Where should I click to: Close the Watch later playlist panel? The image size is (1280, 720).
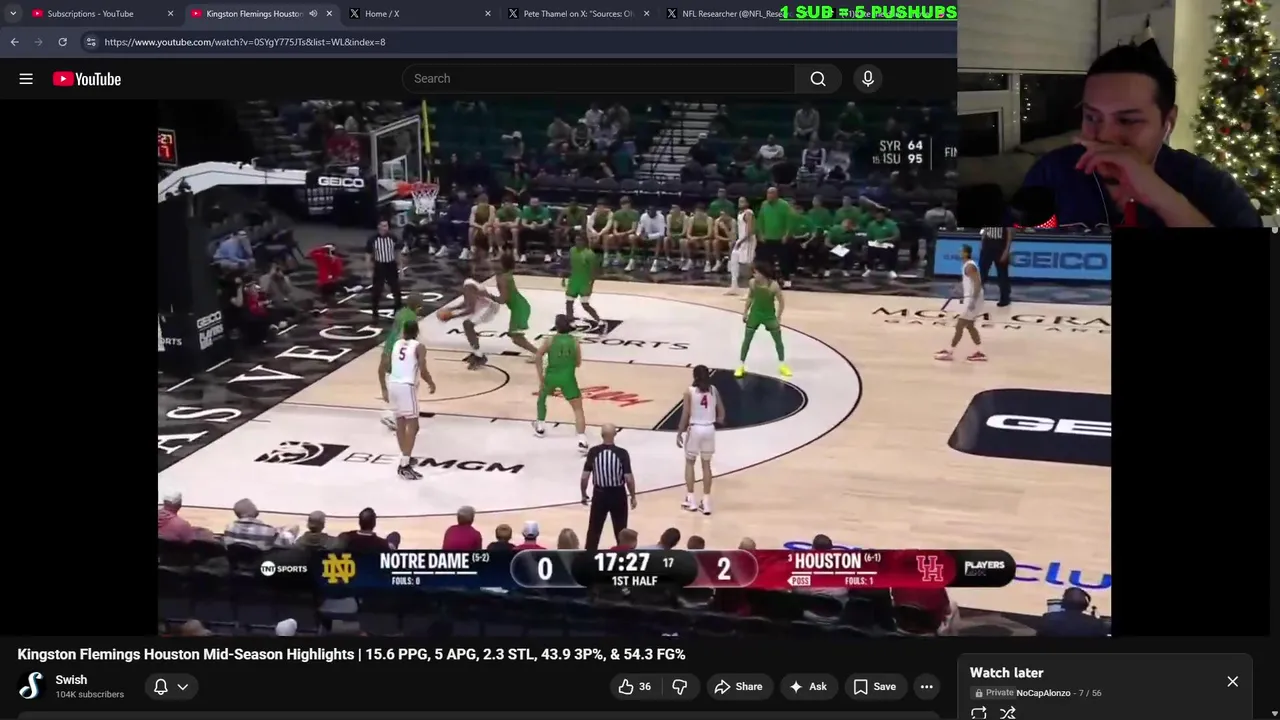pos(1232,682)
